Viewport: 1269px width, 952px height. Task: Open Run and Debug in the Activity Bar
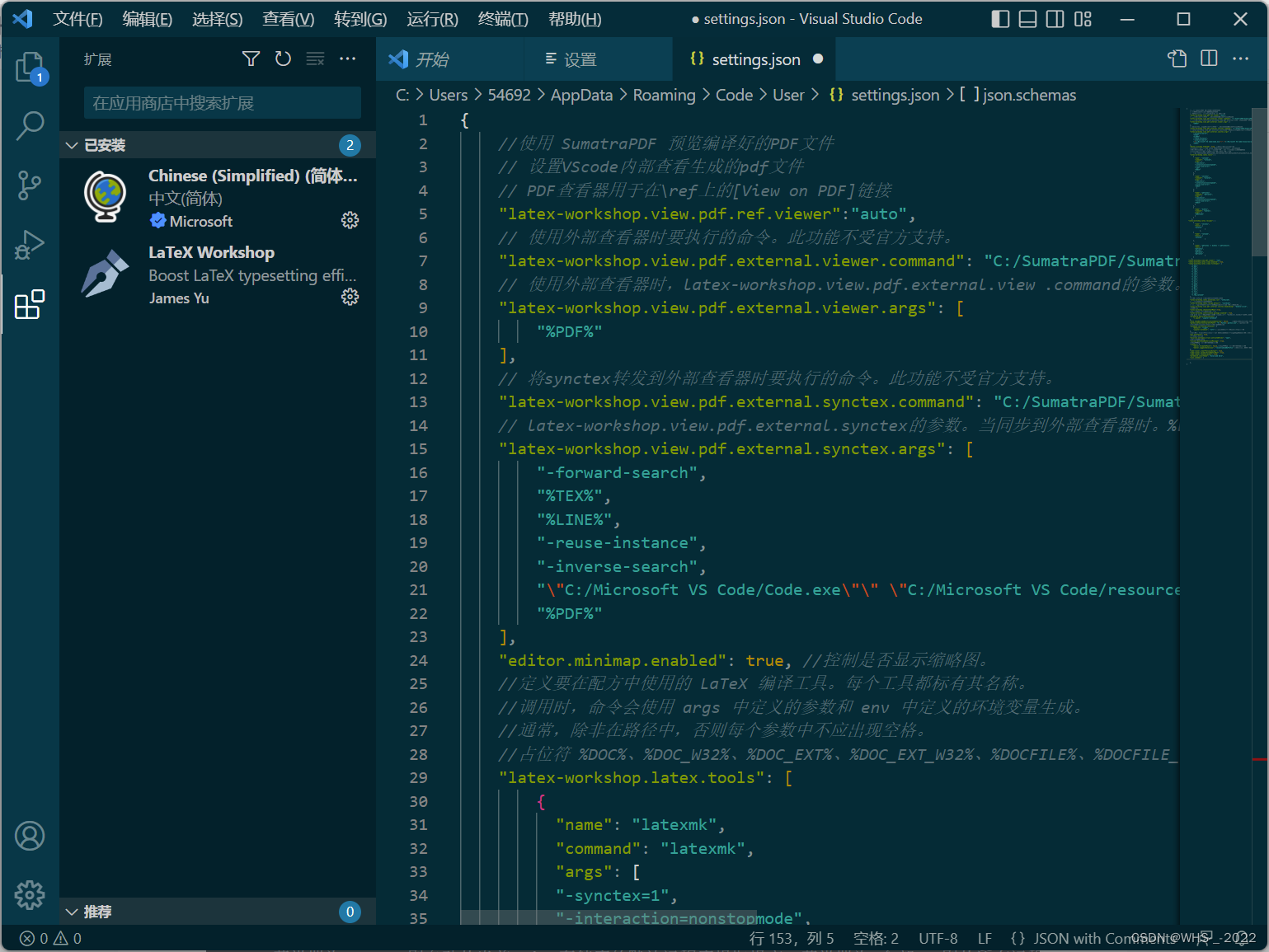pyautogui.click(x=30, y=245)
